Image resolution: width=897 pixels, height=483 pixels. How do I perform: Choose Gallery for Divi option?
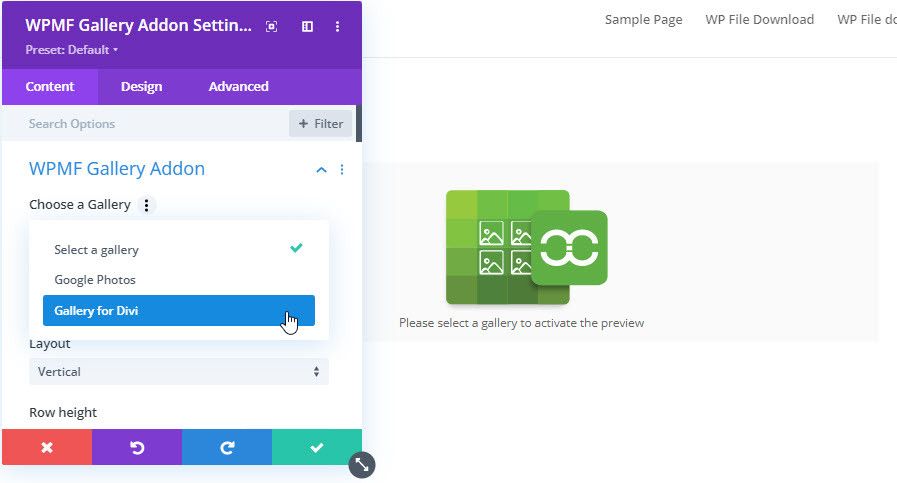[179, 311]
